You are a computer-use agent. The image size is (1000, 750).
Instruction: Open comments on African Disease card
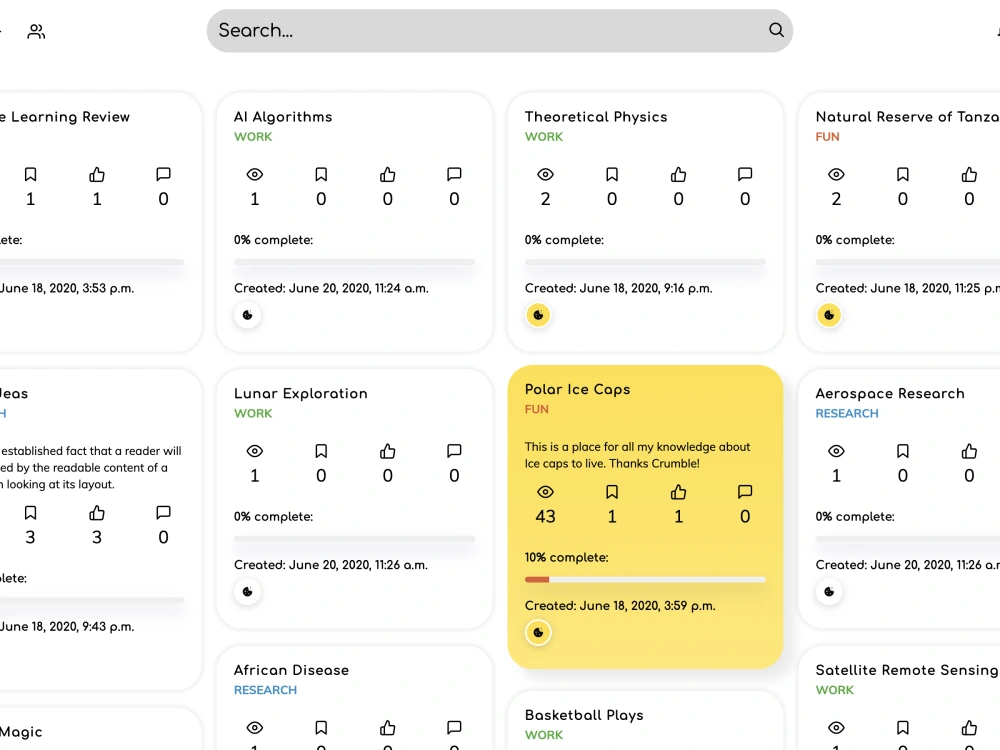click(x=454, y=728)
